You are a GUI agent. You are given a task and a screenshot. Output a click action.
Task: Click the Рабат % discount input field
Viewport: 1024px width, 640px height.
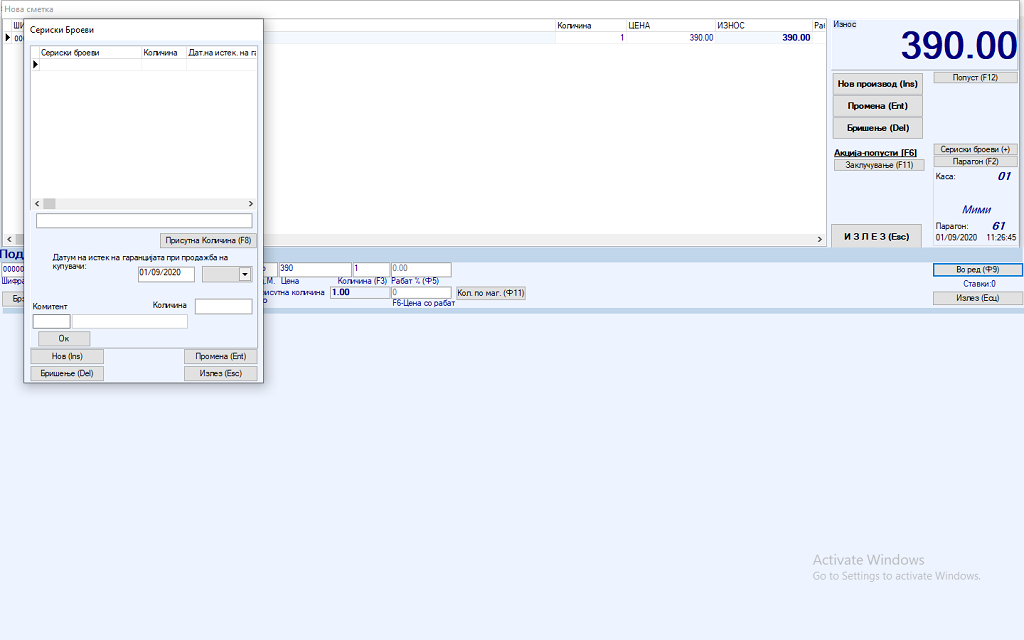pos(421,269)
